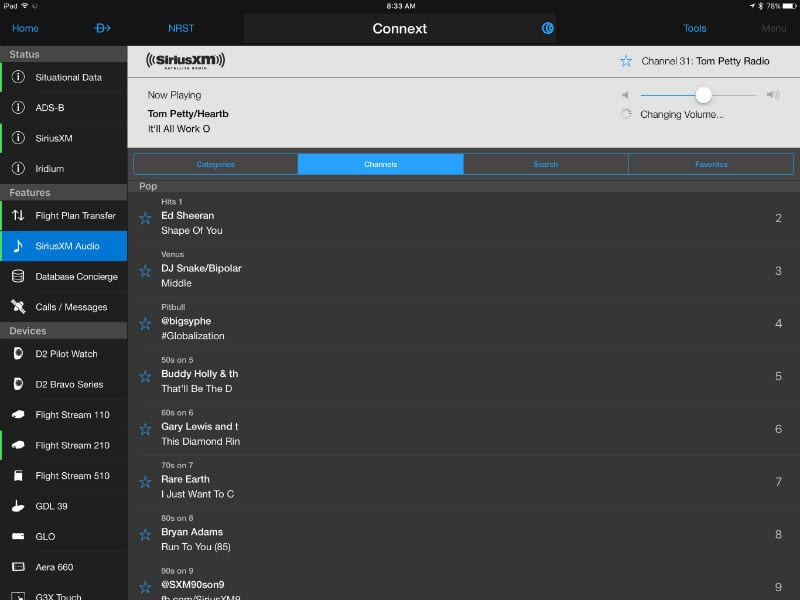
Task: Toggle favorite star for @bigsyphe channel
Action: pos(145,323)
